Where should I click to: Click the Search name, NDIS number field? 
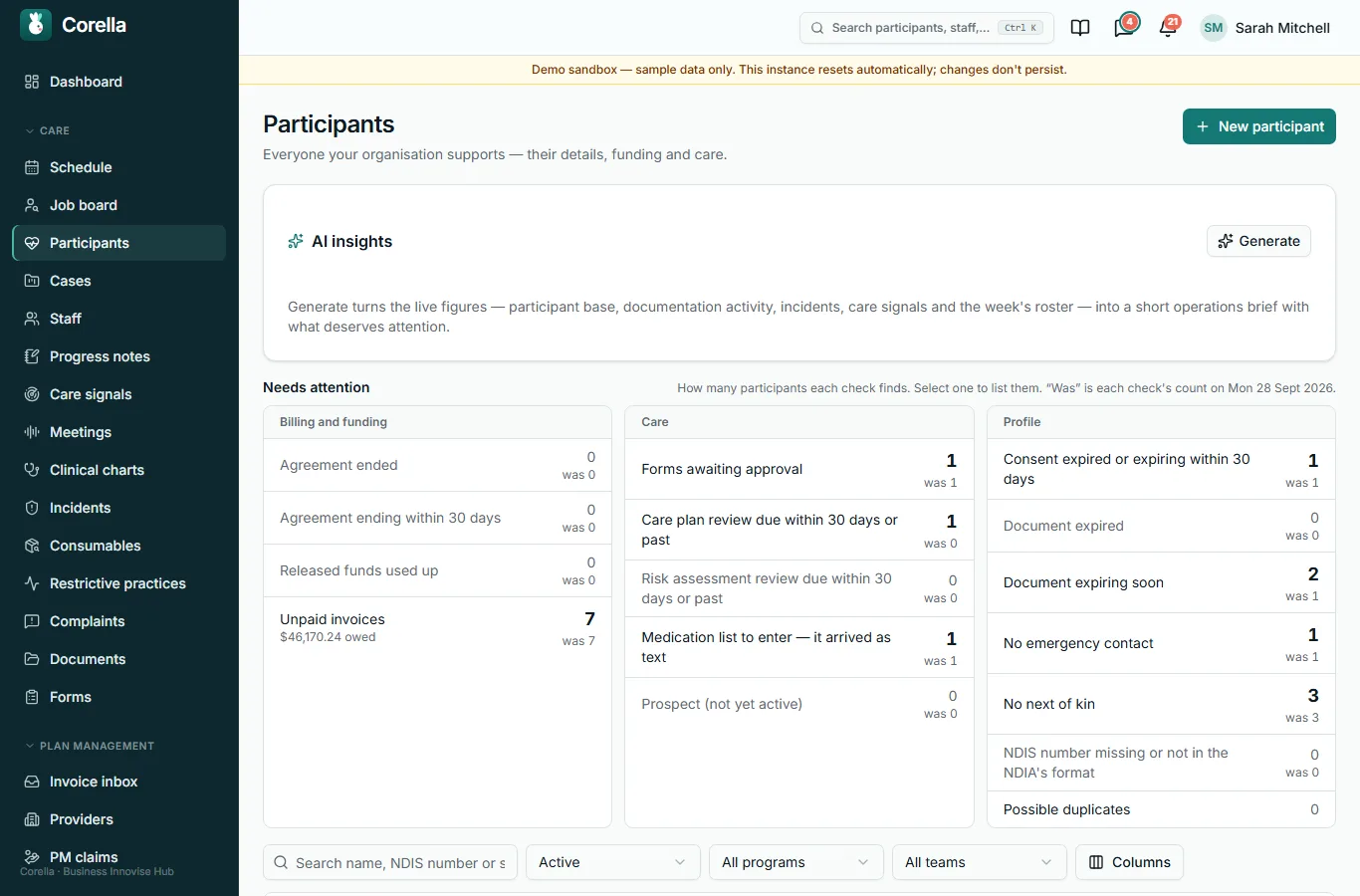390,862
